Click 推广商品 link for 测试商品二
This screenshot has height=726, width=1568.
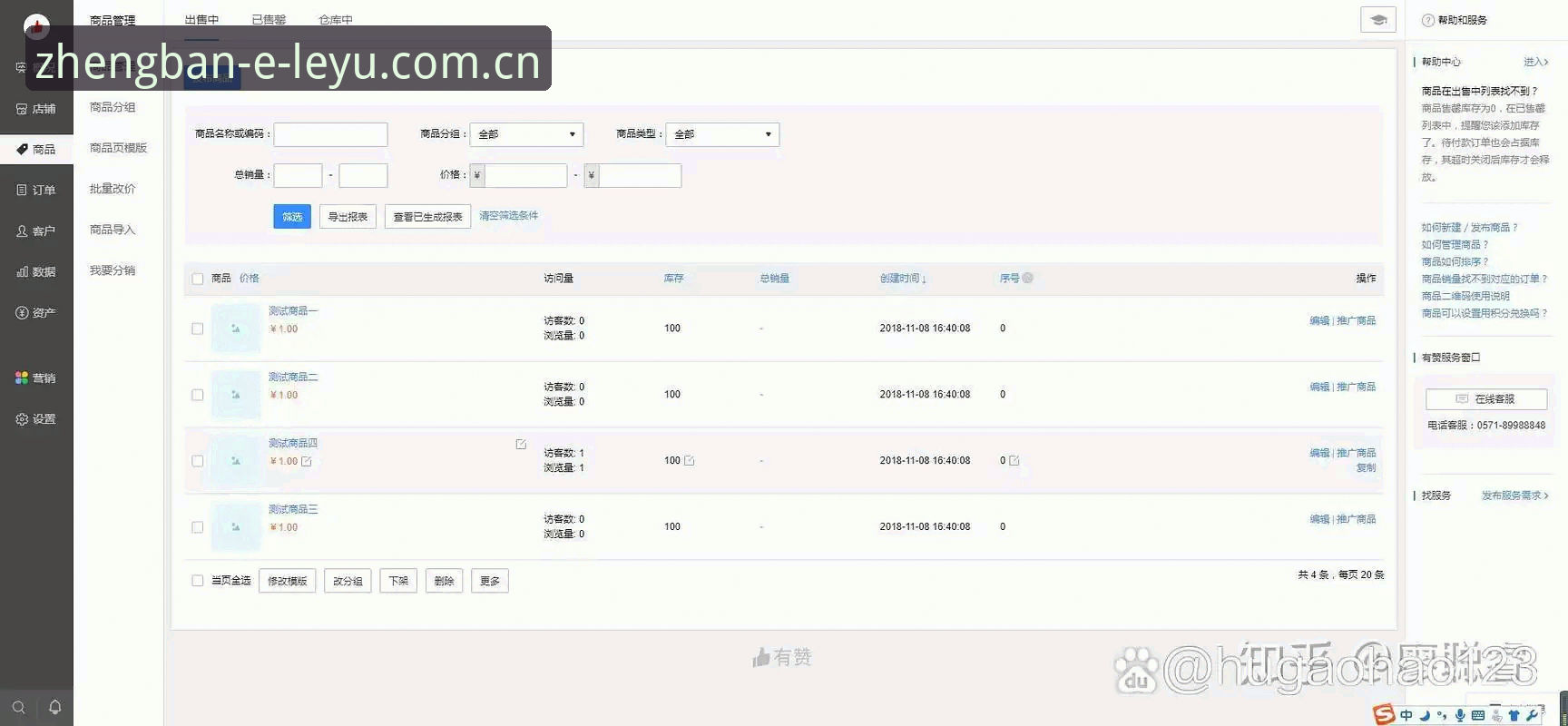pyautogui.click(x=1356, y=388)
